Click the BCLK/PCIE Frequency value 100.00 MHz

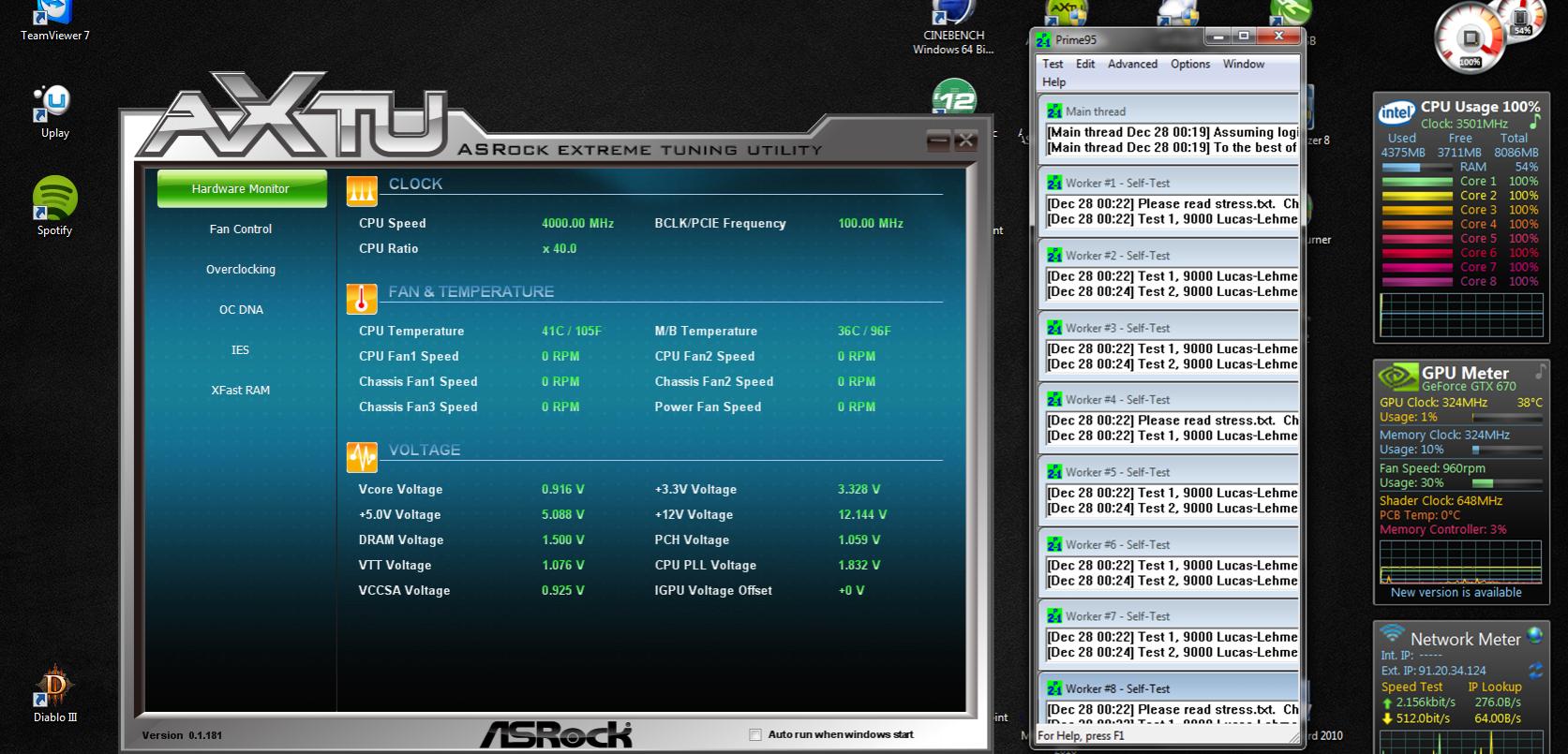click(x=871, y=223)
